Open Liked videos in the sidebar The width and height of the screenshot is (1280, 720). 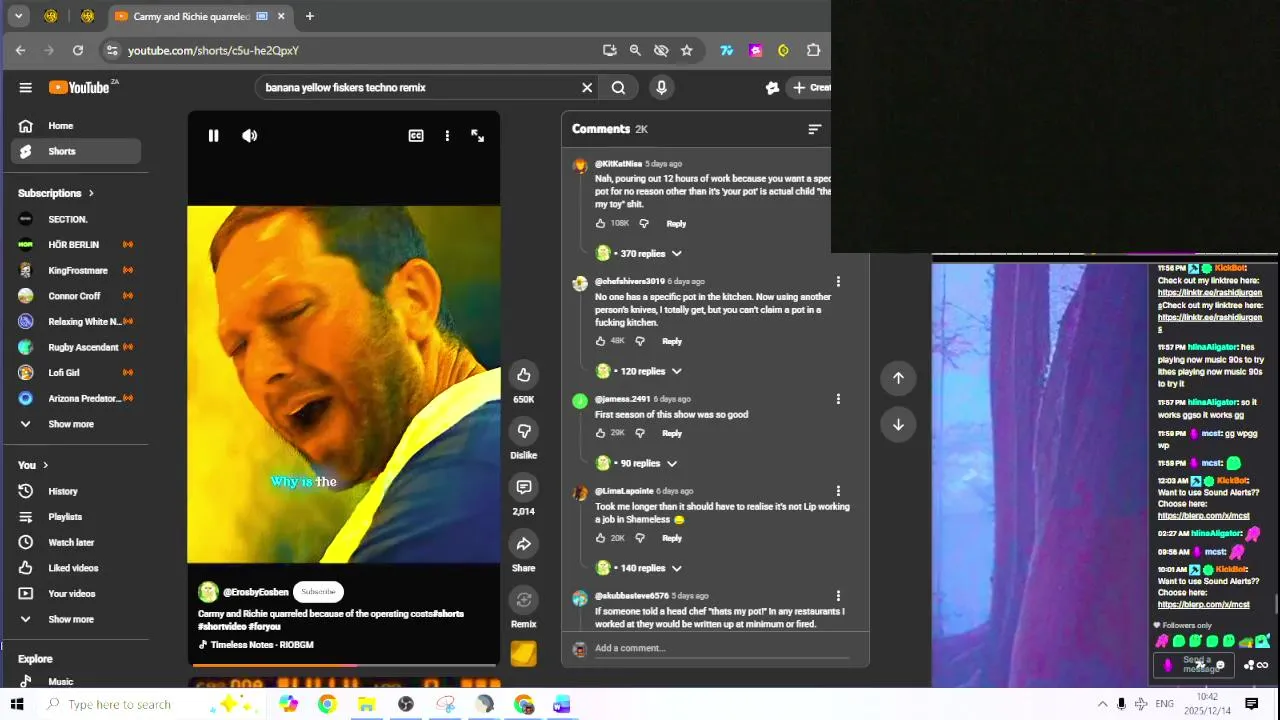coord(76,569)
